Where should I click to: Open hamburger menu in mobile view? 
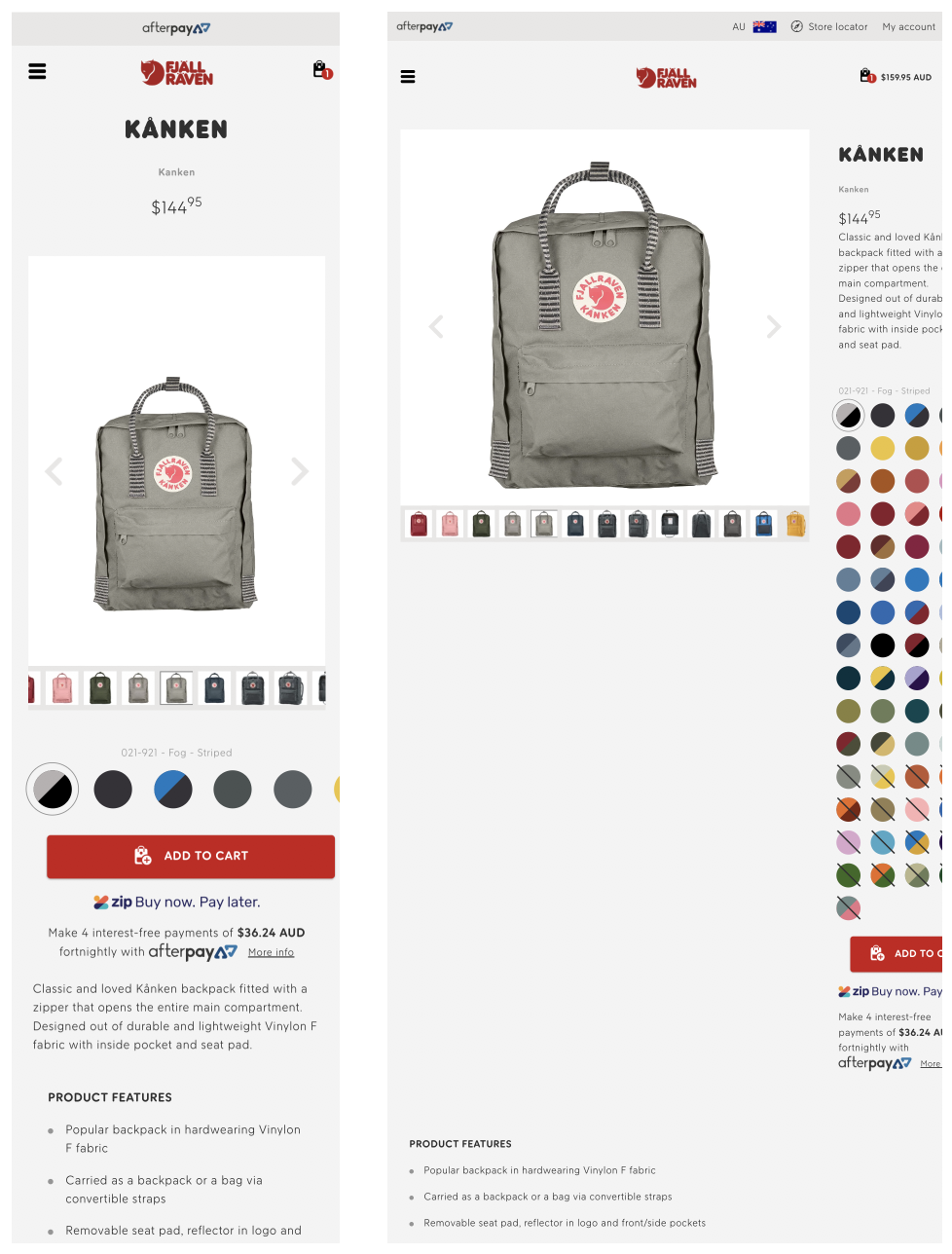click(38, 71)
